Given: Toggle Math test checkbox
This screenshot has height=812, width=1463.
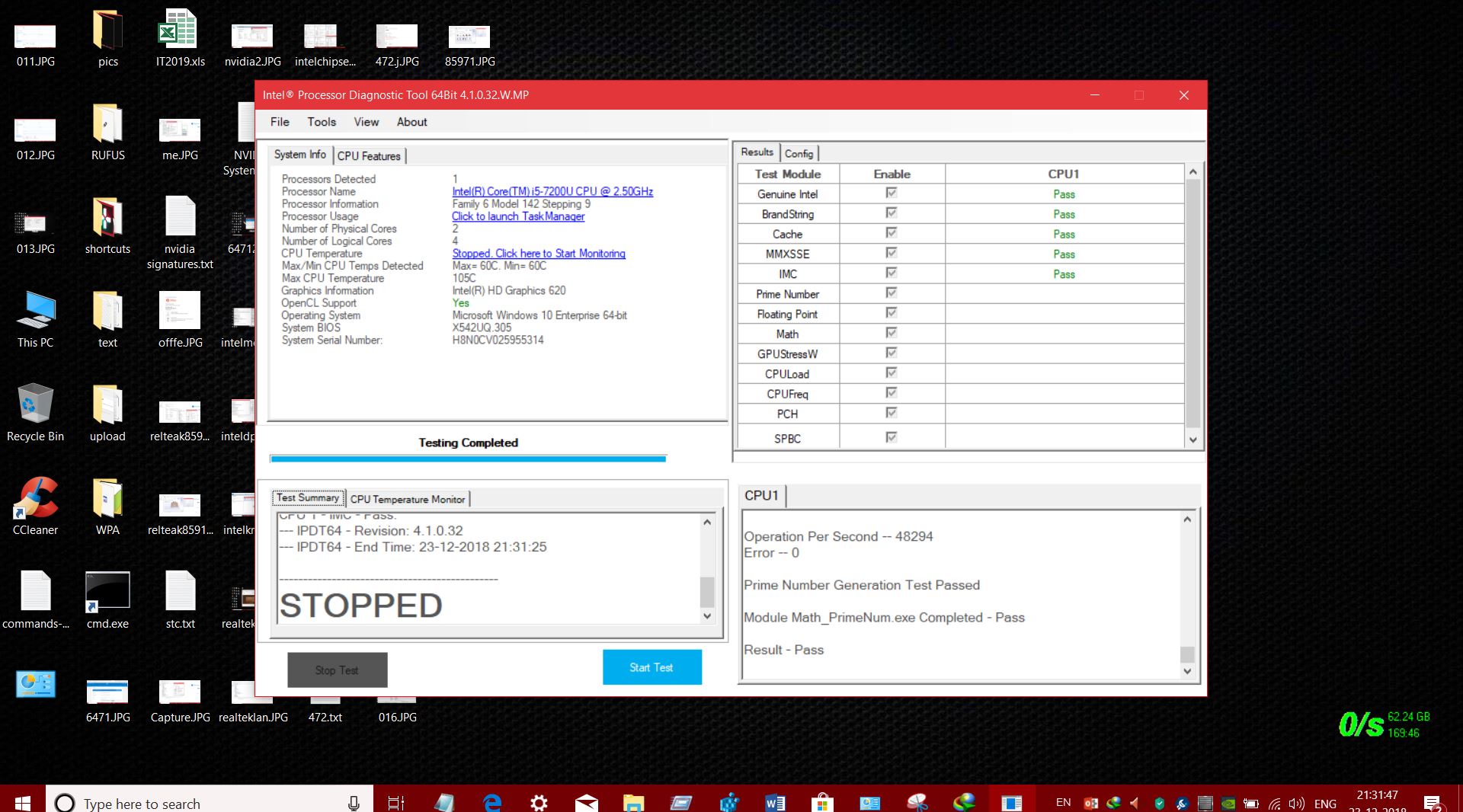Looking at the screenshot, I should pyautogui.click(x=892, y=332).
